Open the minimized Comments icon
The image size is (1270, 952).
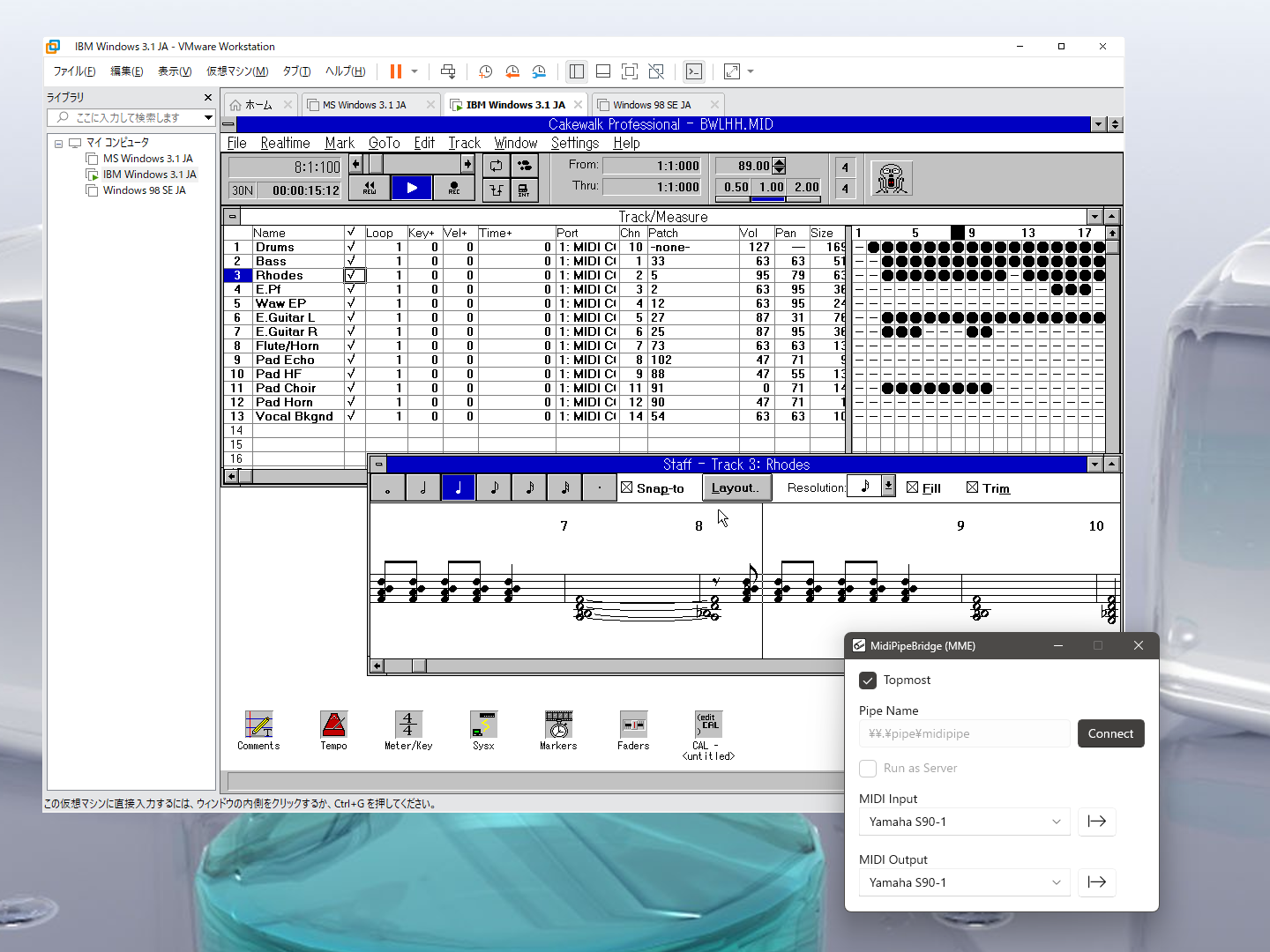[258, 731]
